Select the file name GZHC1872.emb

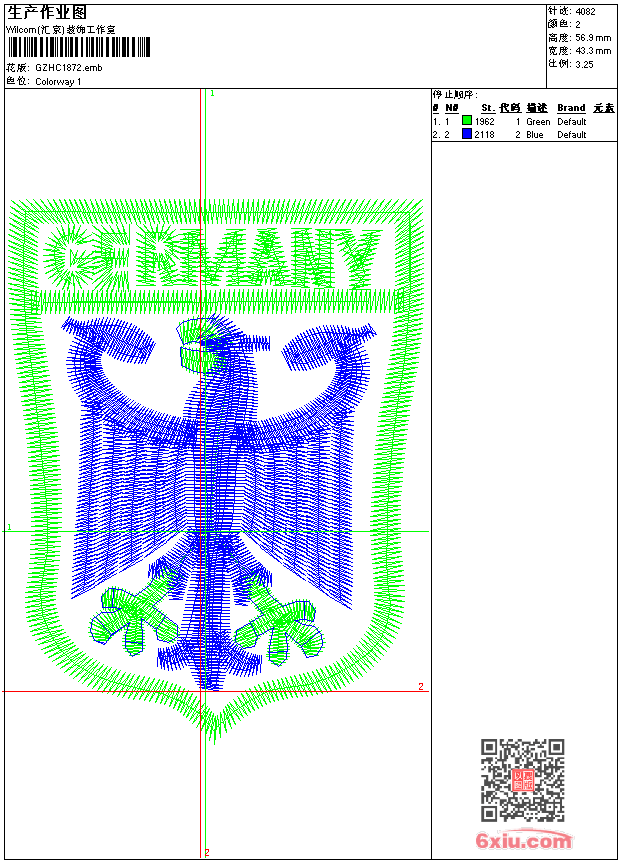click(x=69, y=68)
